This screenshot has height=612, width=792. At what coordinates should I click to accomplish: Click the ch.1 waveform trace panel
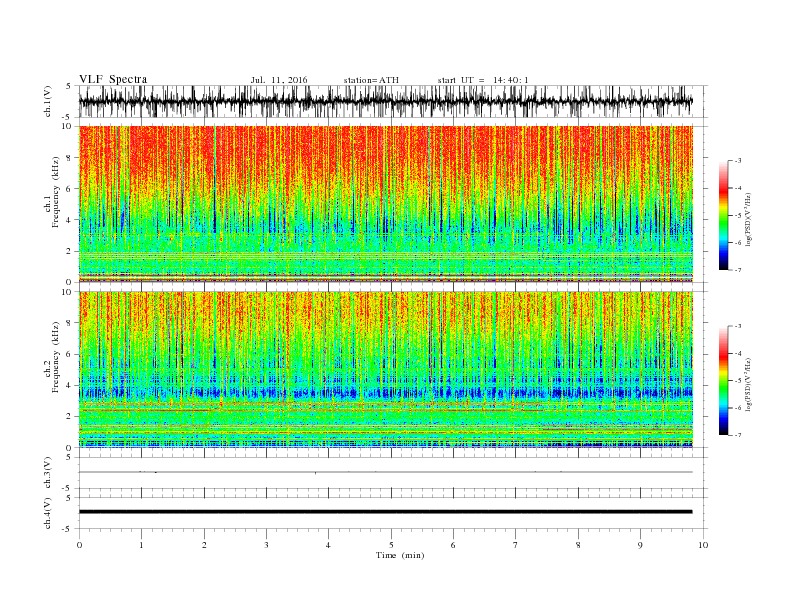point(393,101)
